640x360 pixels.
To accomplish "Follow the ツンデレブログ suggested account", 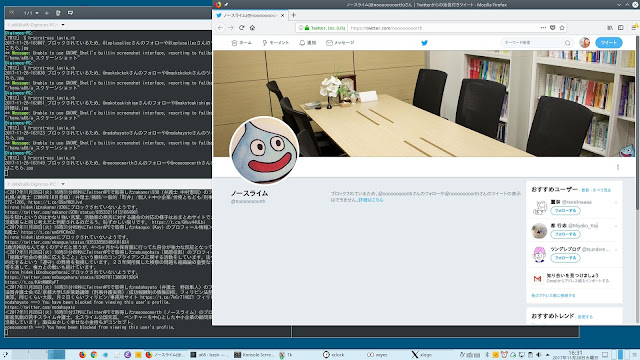I will coord(565,258).
